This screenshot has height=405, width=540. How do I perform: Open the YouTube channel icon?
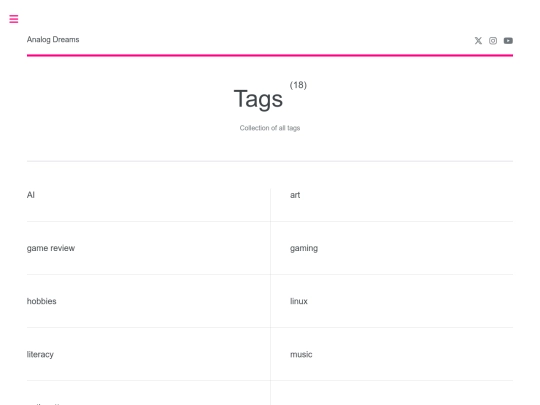coord(508,41)
